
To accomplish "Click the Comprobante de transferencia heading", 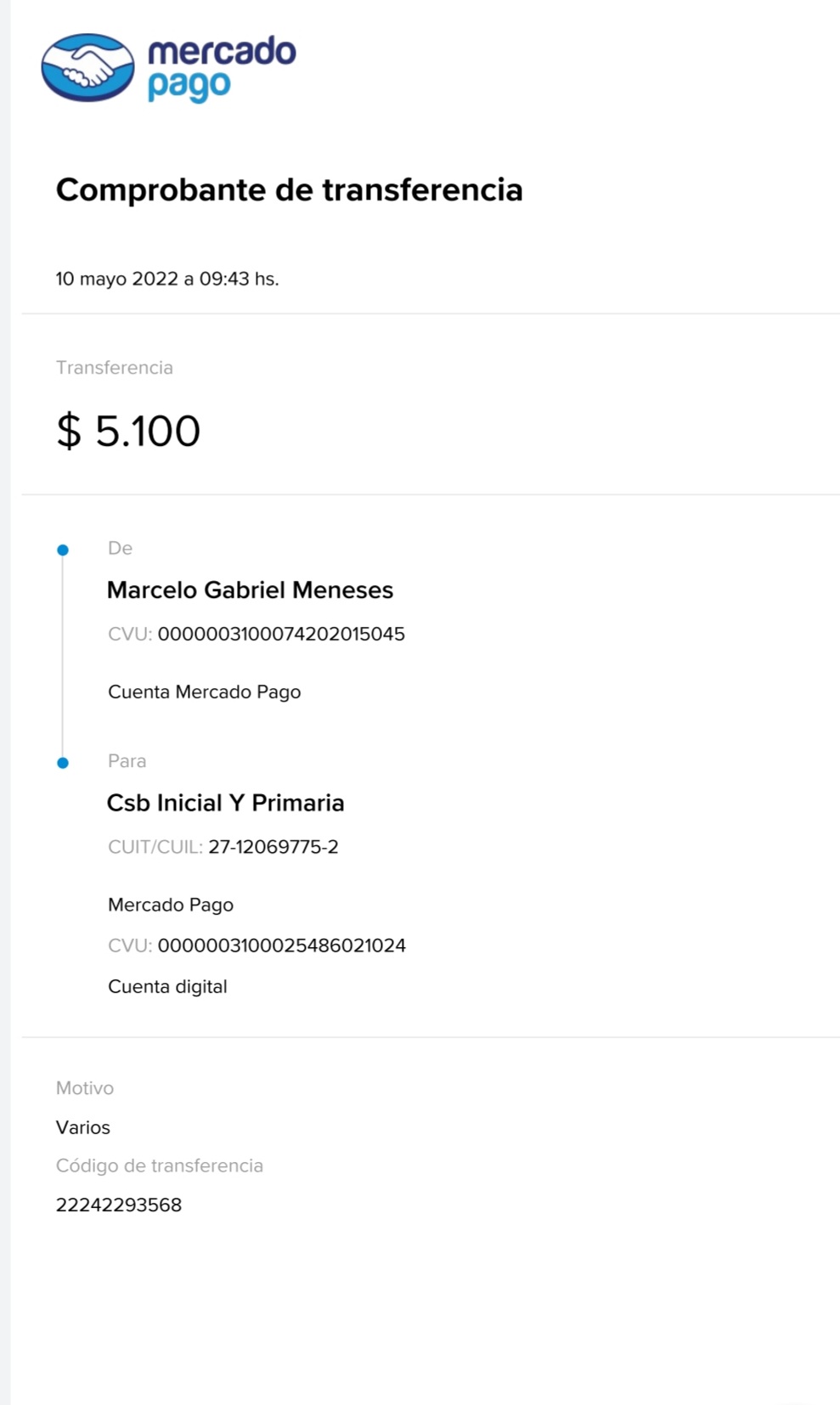I will (x=289, y=189).
